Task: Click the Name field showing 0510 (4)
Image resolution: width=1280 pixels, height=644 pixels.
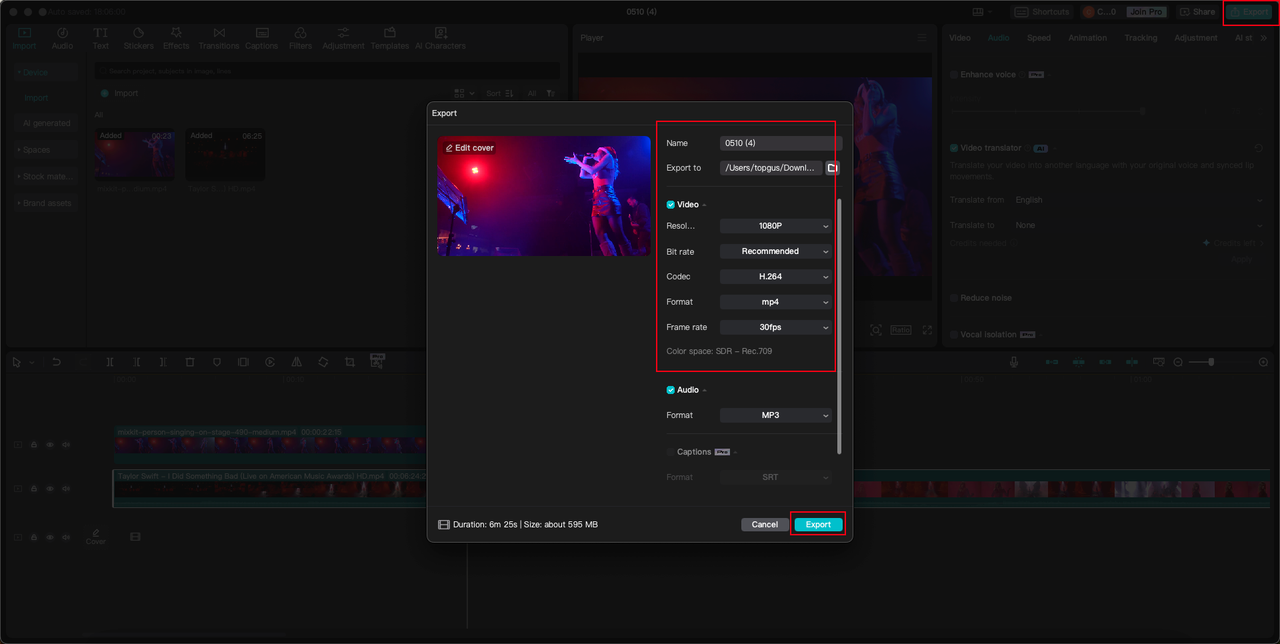Action: click(781, 143)
